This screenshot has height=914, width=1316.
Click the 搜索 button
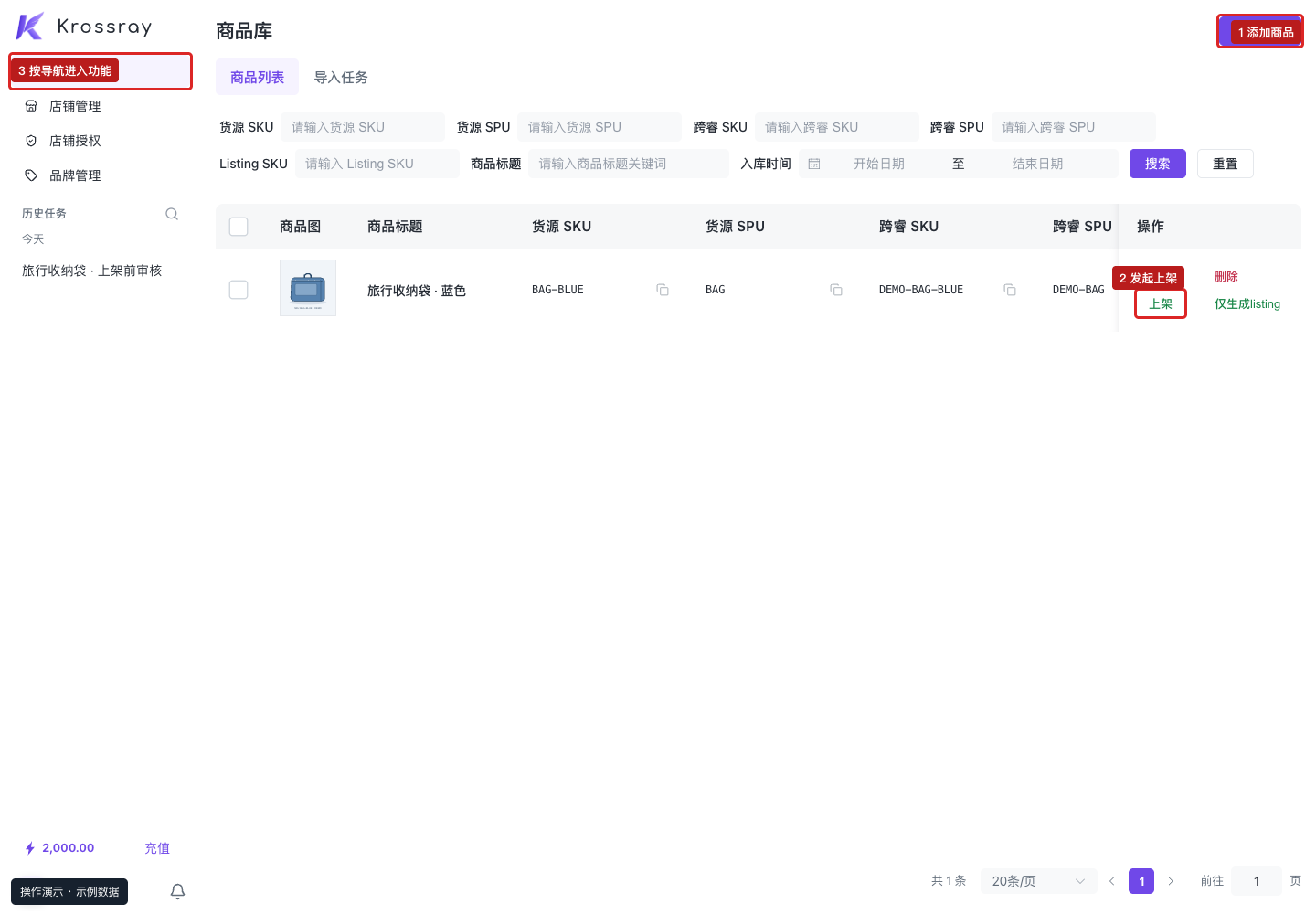pos(1157,164)
